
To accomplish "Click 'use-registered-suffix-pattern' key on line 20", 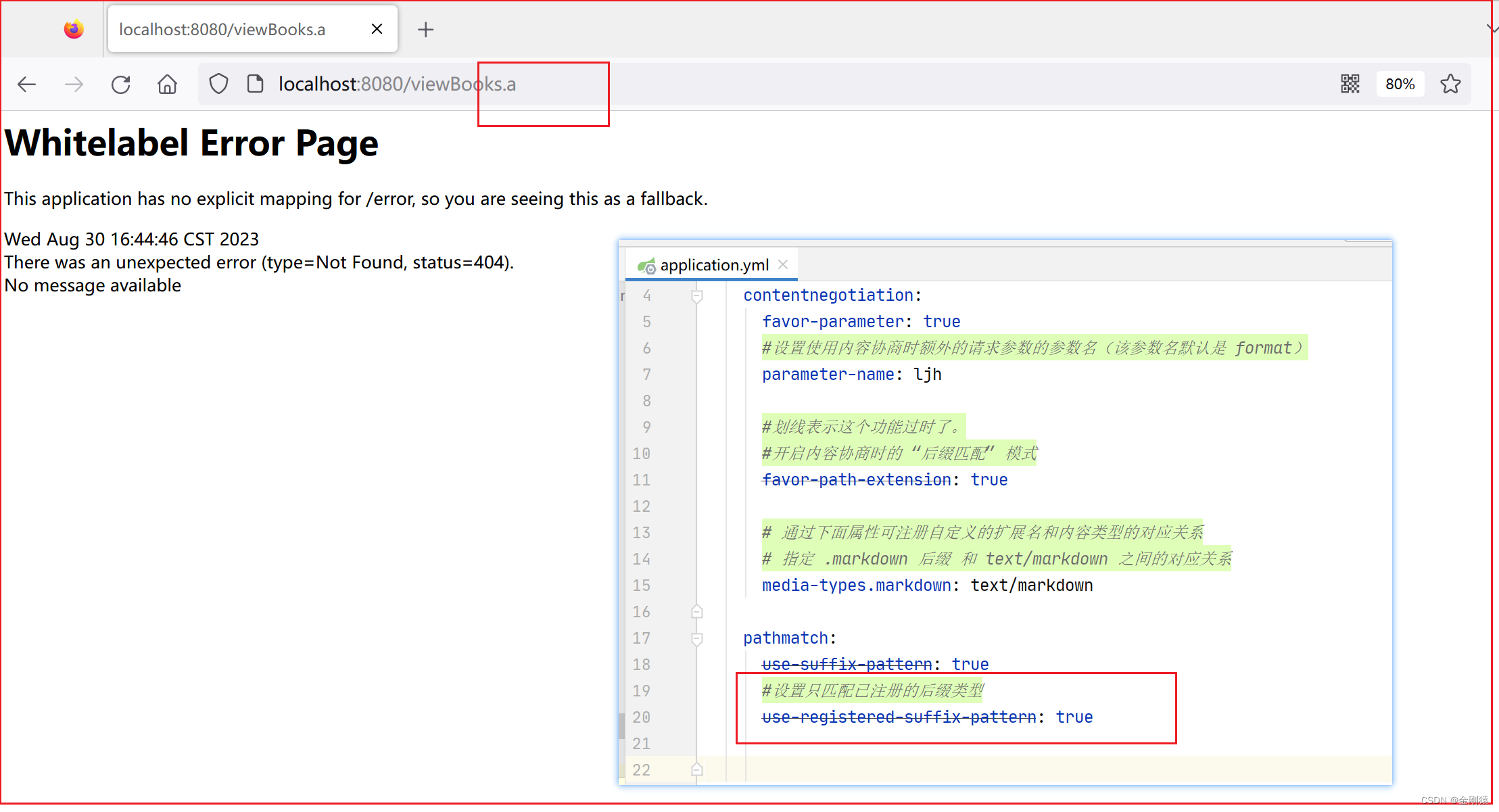I will coord(899,717).
